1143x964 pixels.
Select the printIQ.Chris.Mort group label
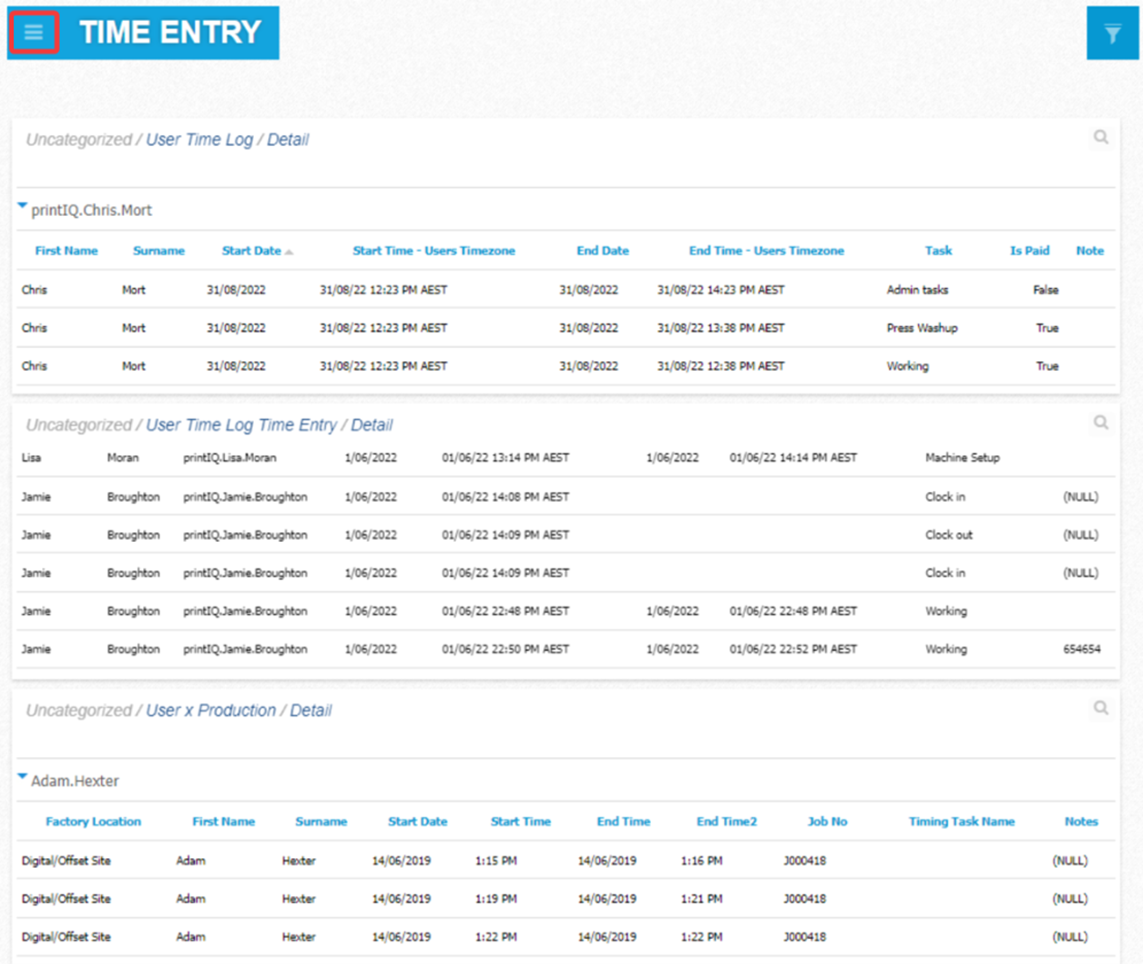92,211
